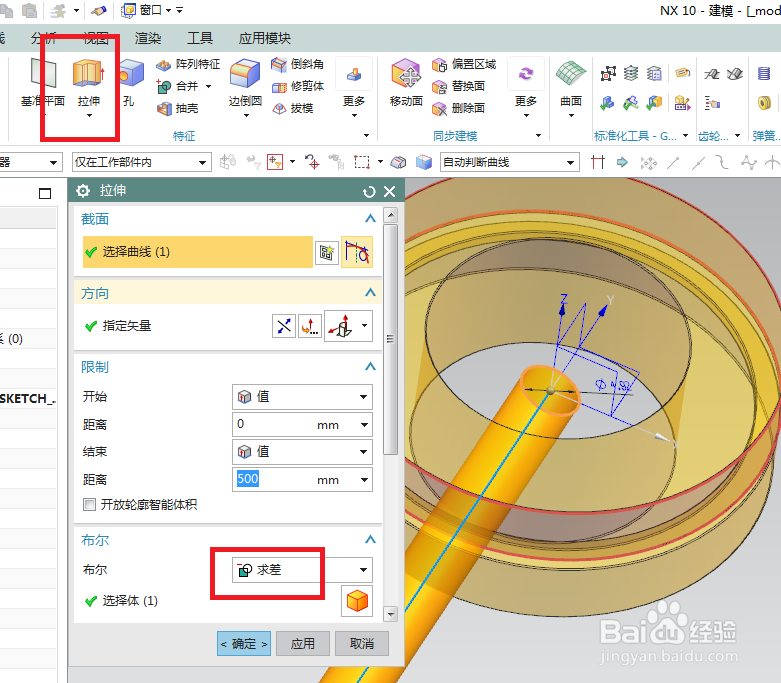Click the Datum Plane (基准平面) icon
This screenshot has height=683, width=781.
click(x=43, y=73)
